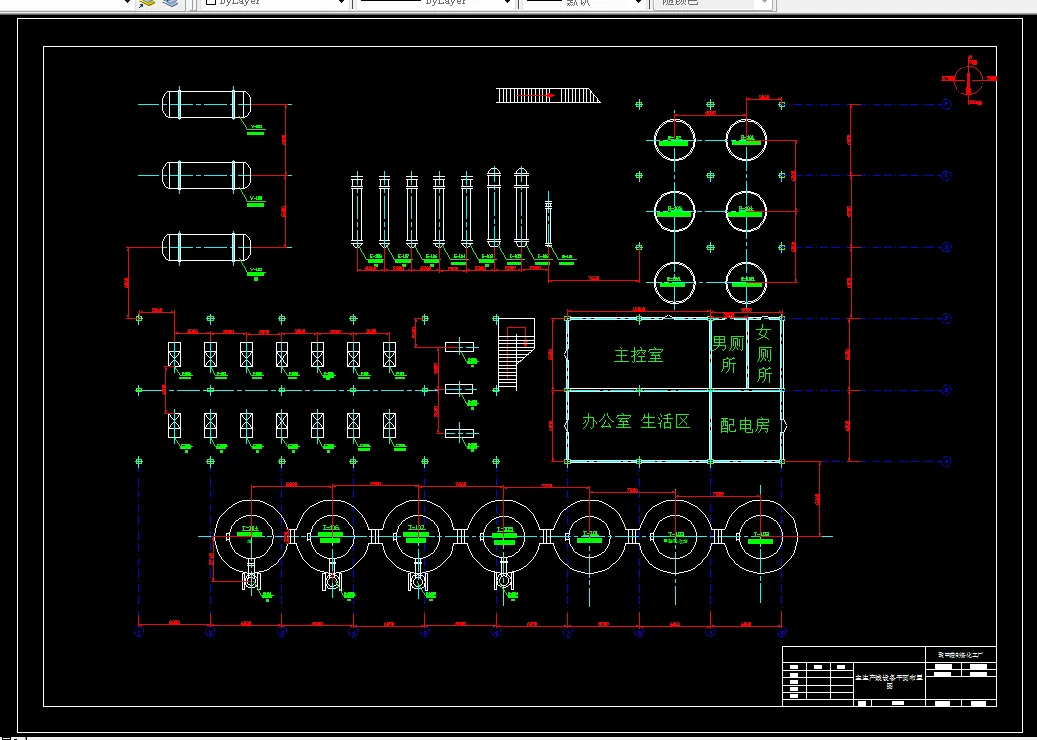
Task: Select the last axis bubble at bottom right
Action: [782, 632]
